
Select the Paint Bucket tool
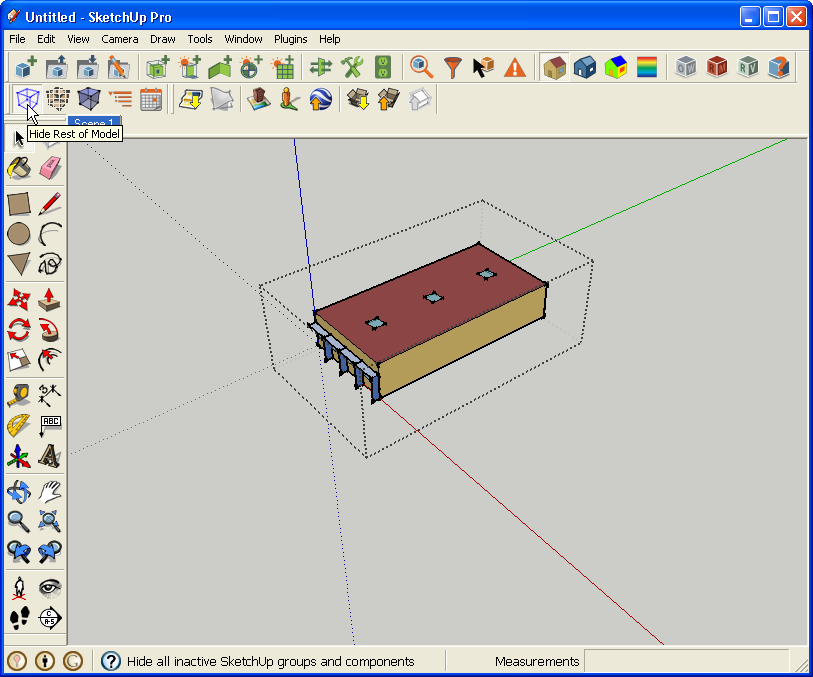pyautogui.click(x=19, y=167)
